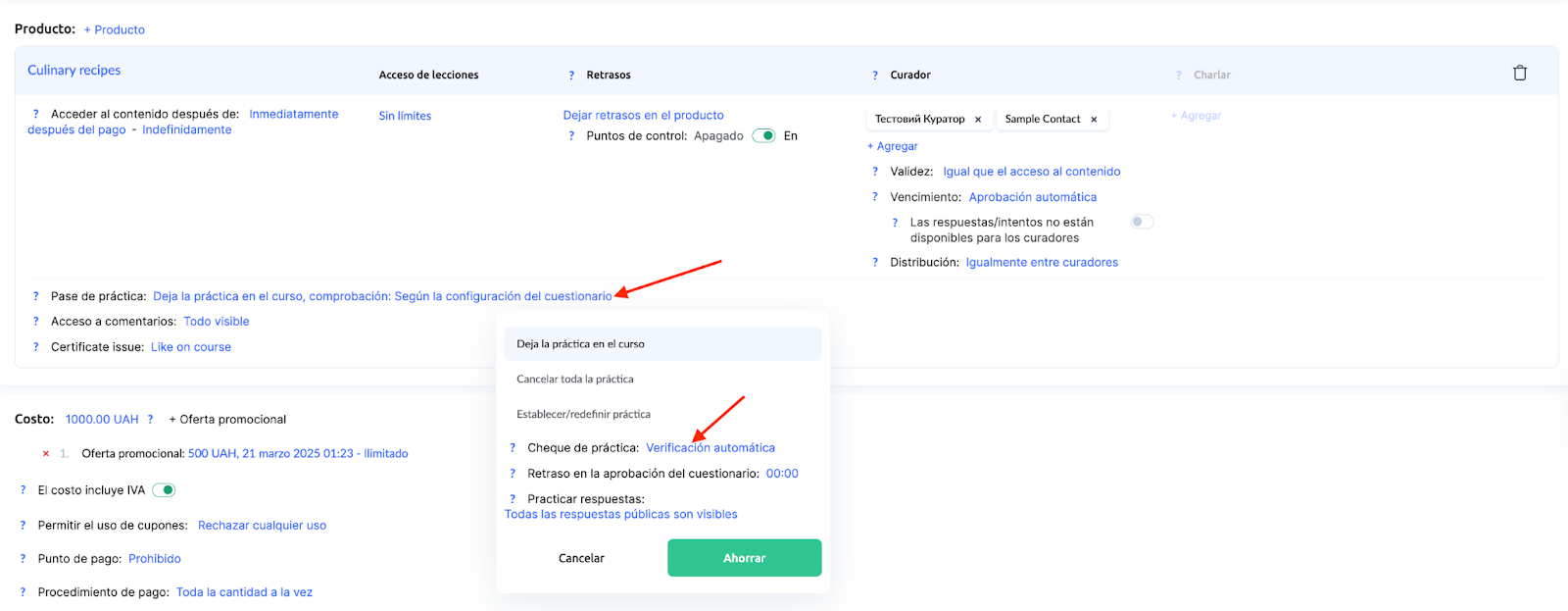This screenshot has height=611, width=1568.
Task: Click help icon beside Curador header
Action: 875,76
